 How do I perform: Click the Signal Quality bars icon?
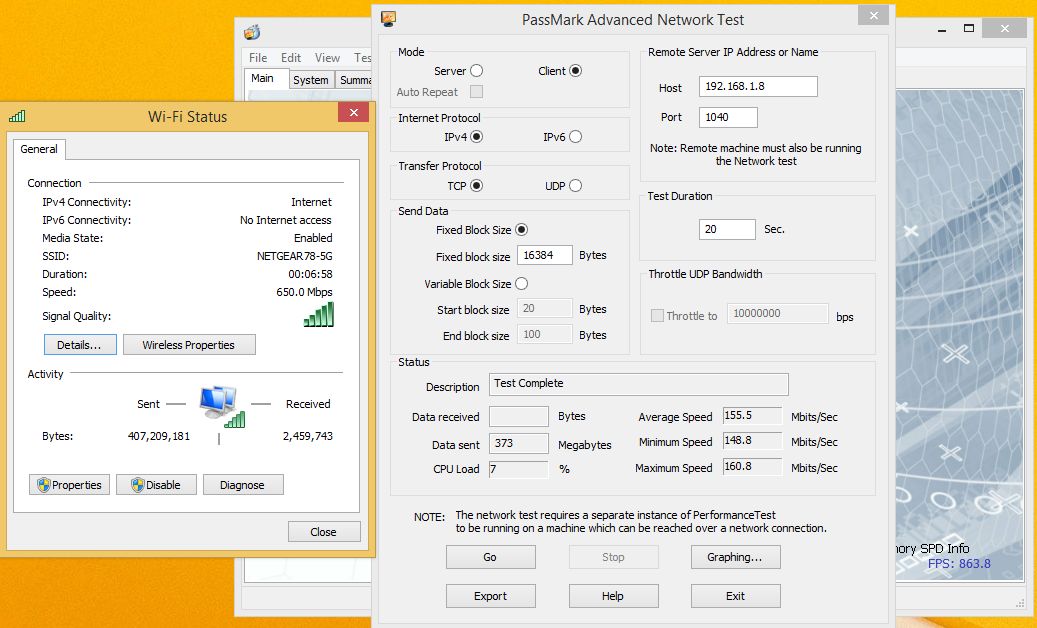[x=319, y=315]
